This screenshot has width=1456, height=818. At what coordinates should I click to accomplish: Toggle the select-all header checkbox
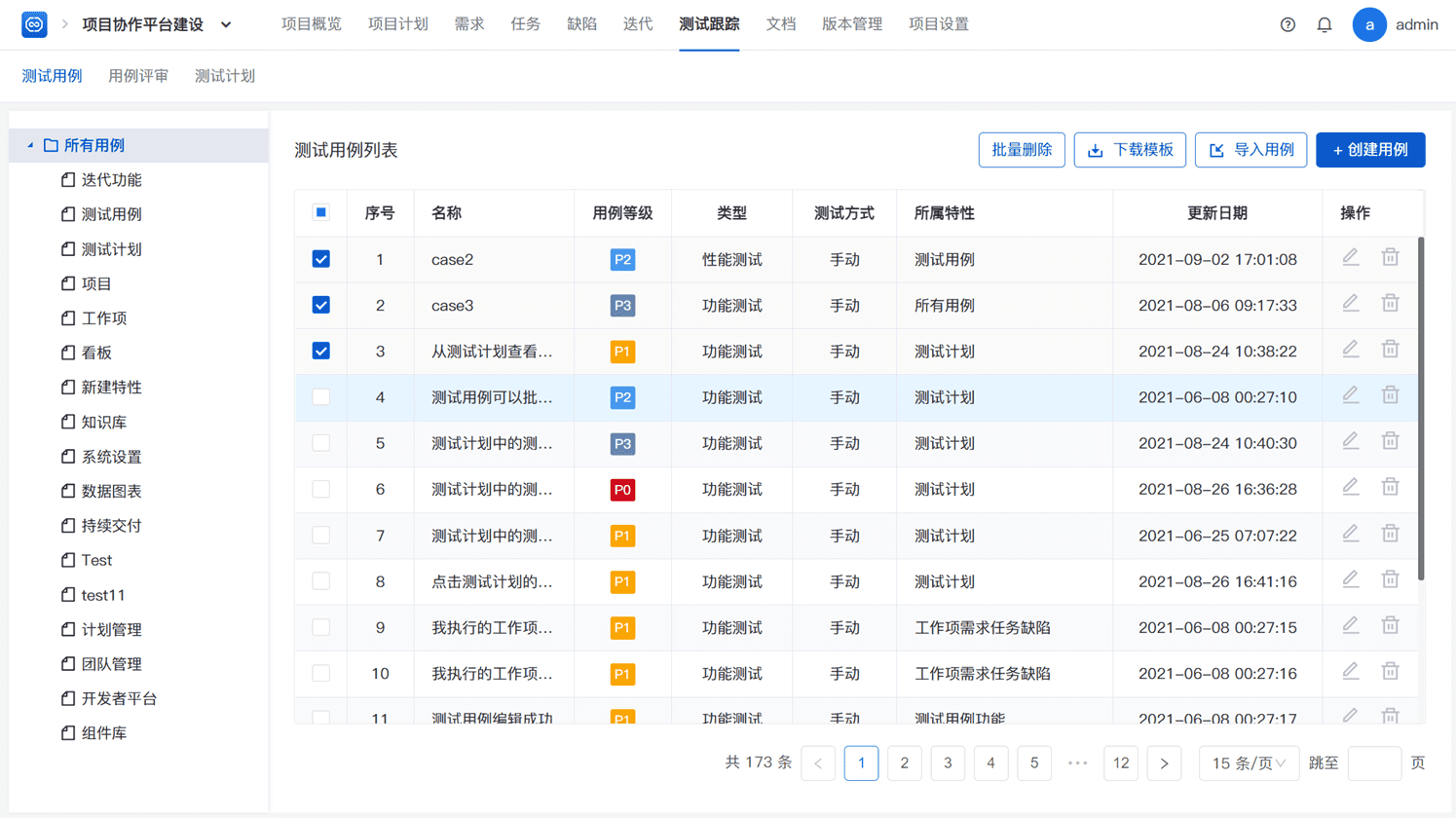(320, 212)
